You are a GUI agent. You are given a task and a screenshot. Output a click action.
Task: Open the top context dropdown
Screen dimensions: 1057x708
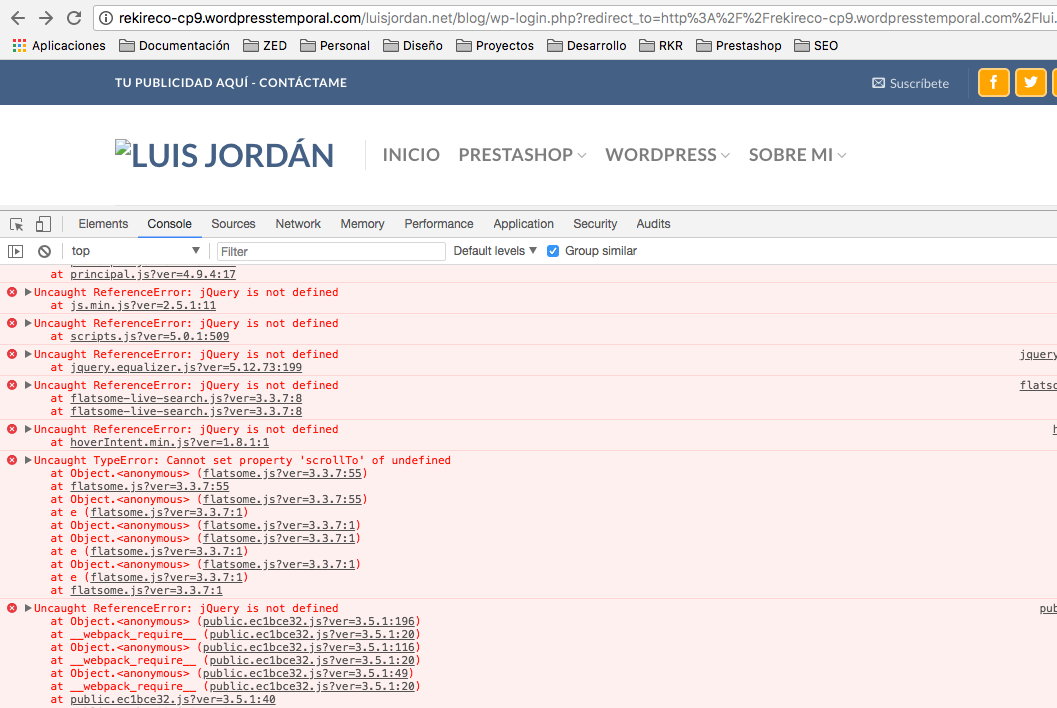135,251
